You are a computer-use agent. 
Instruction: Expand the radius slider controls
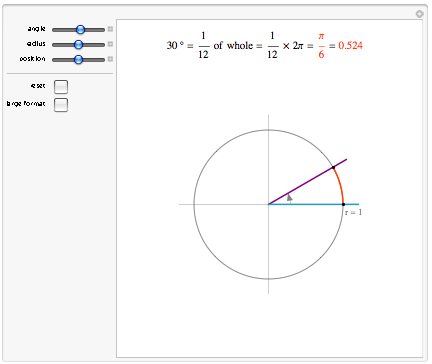(110, 44)
